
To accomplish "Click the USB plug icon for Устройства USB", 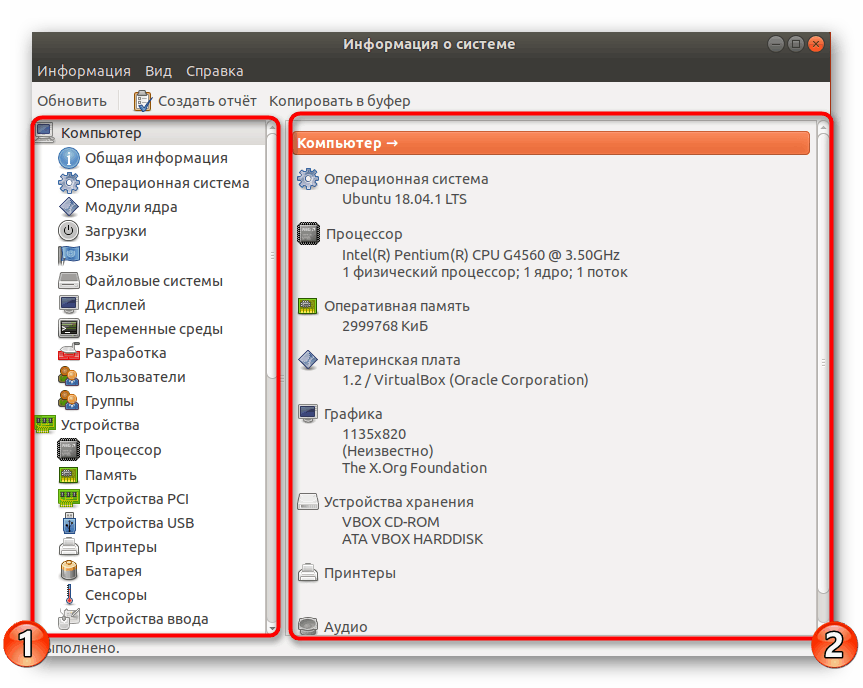I will [x=69, y=523].
